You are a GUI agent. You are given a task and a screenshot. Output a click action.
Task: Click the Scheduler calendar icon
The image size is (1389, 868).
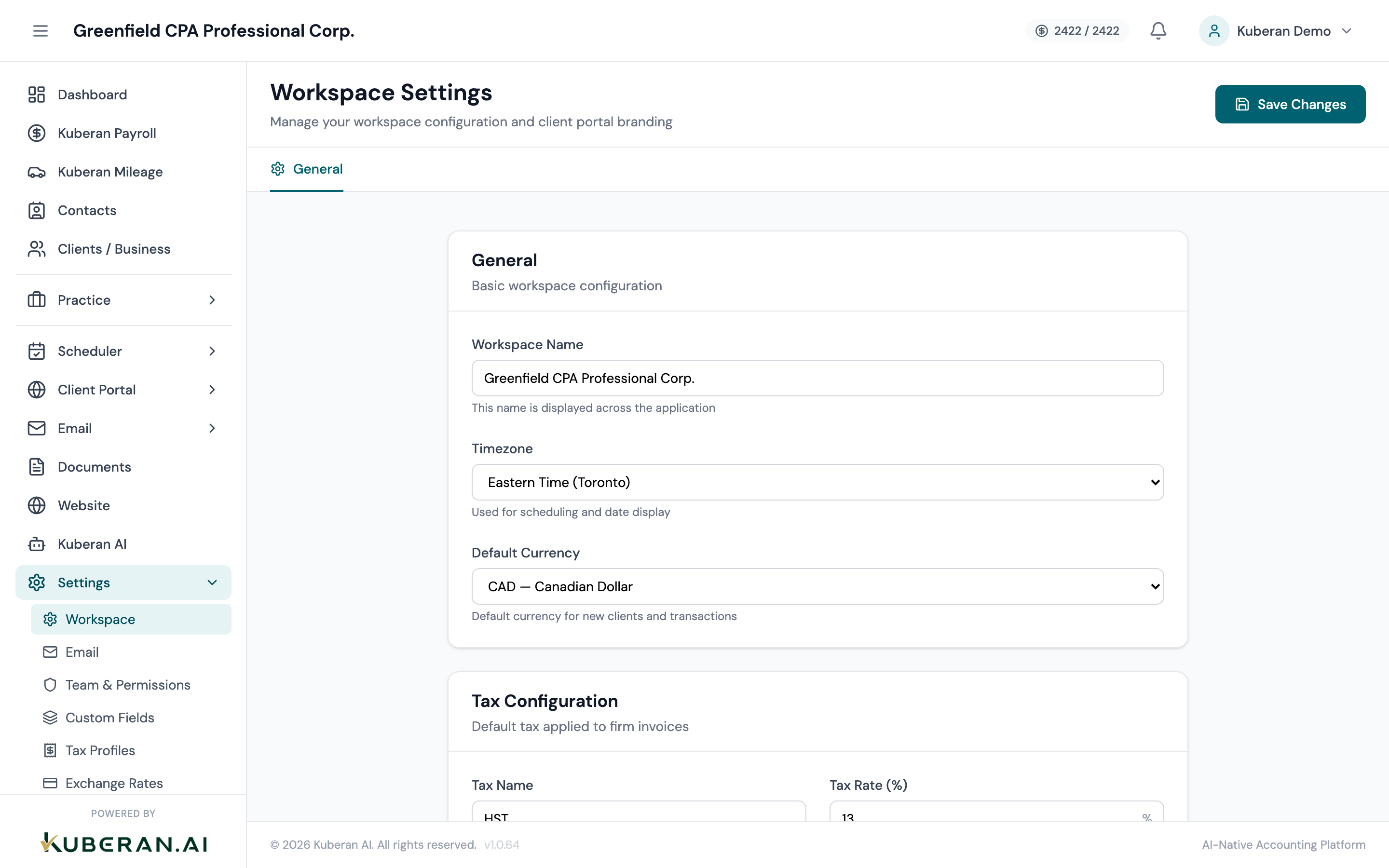pyautogui.click(x=37, y=351)
